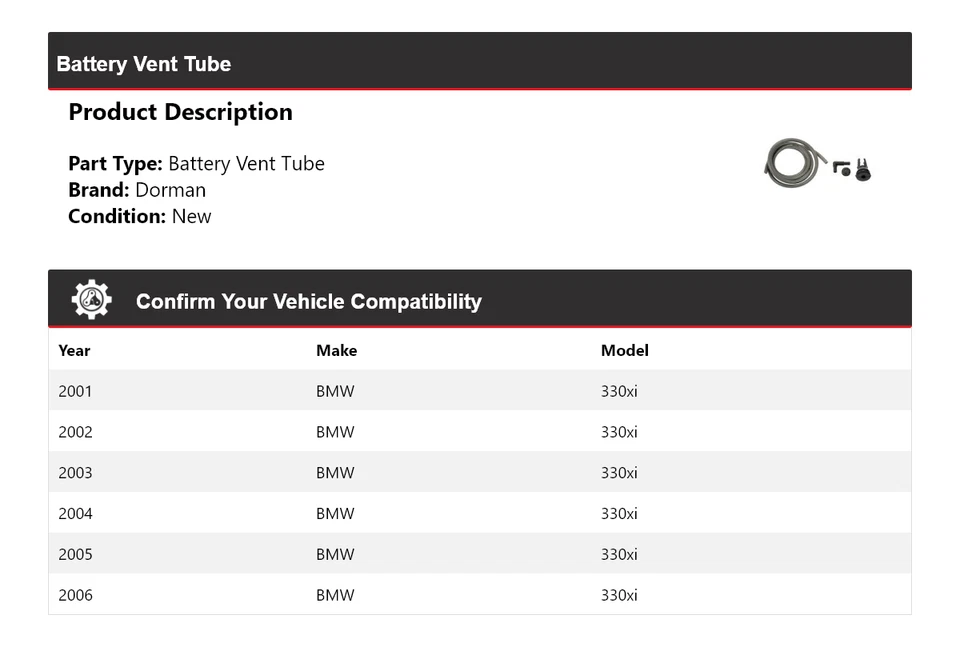Image resolution: width=960 pixels, height=647 pixels.
Task: Click 330xi in the 2006 row
Action: click(619, 596)
